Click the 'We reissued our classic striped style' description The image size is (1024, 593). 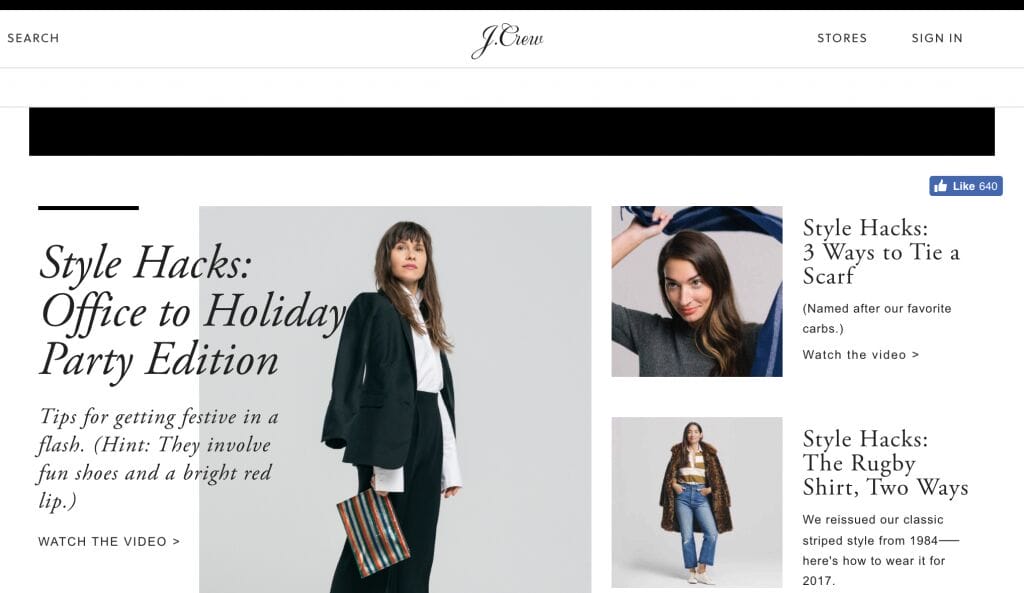click(x=881, y=550)
